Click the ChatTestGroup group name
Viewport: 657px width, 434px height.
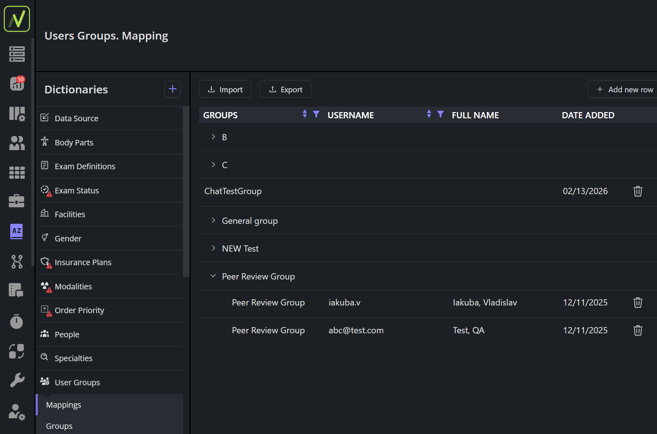tap(233, 191)
